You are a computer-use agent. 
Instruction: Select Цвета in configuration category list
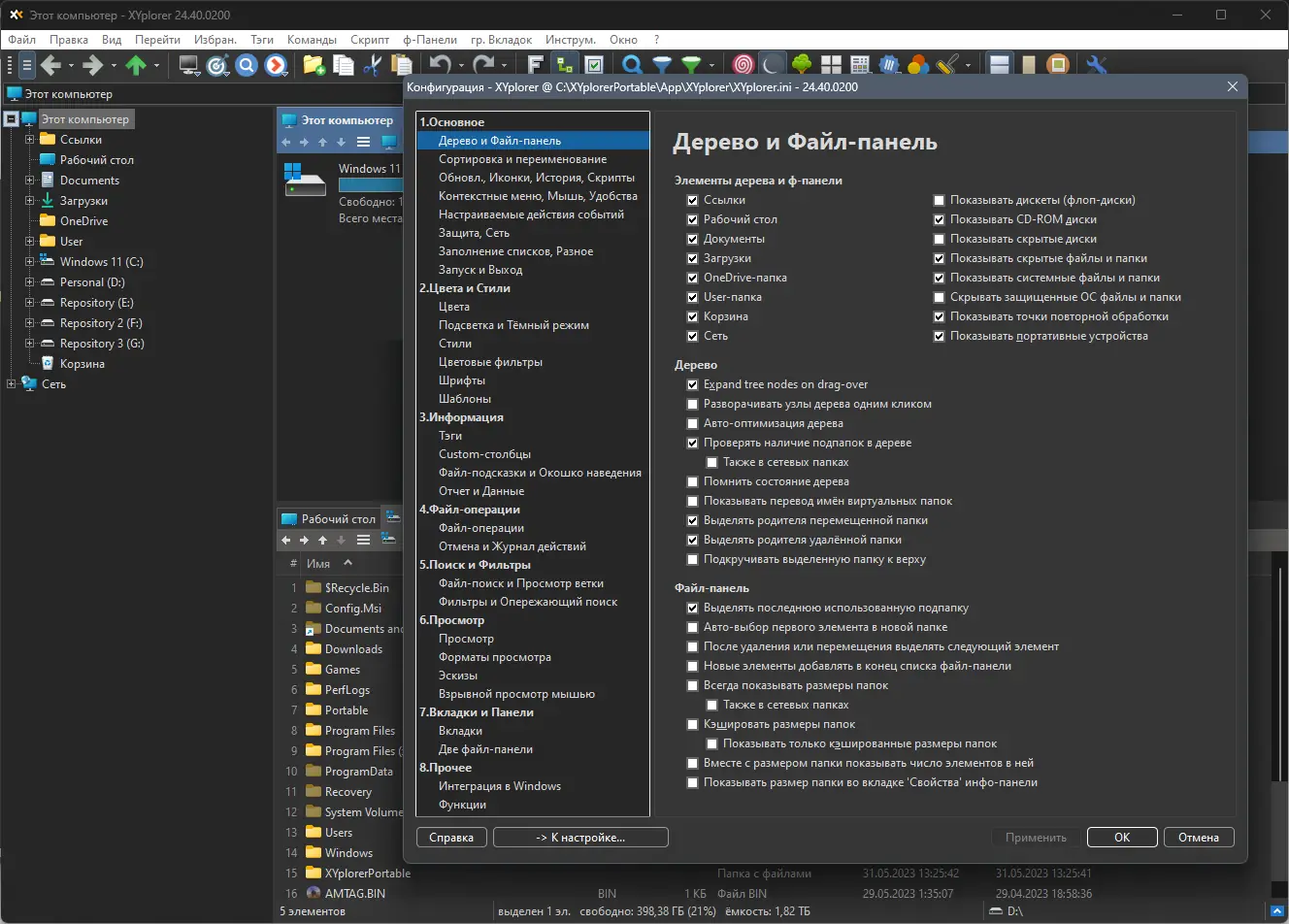coord(454,307)
